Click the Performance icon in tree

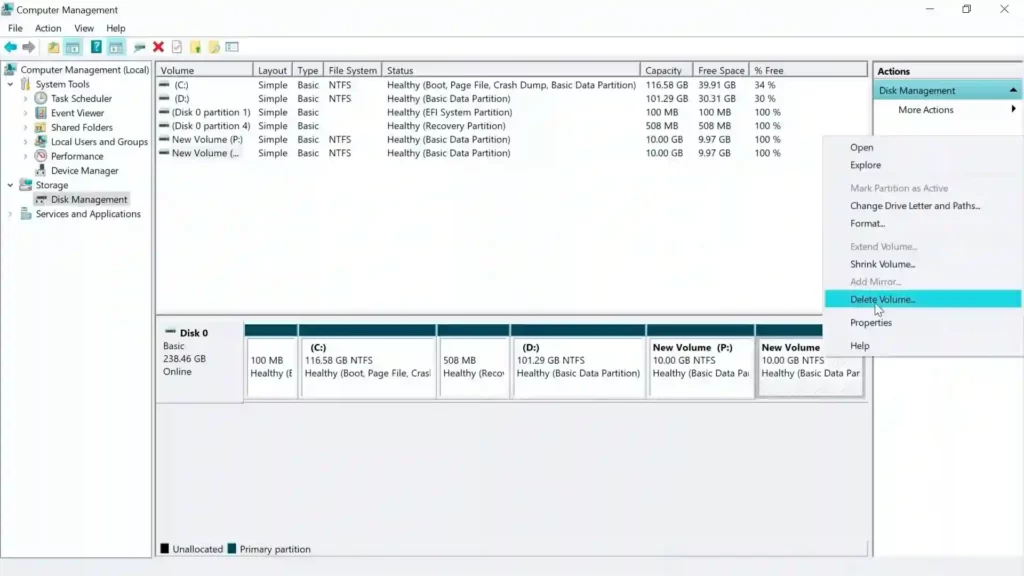point(40,156)
